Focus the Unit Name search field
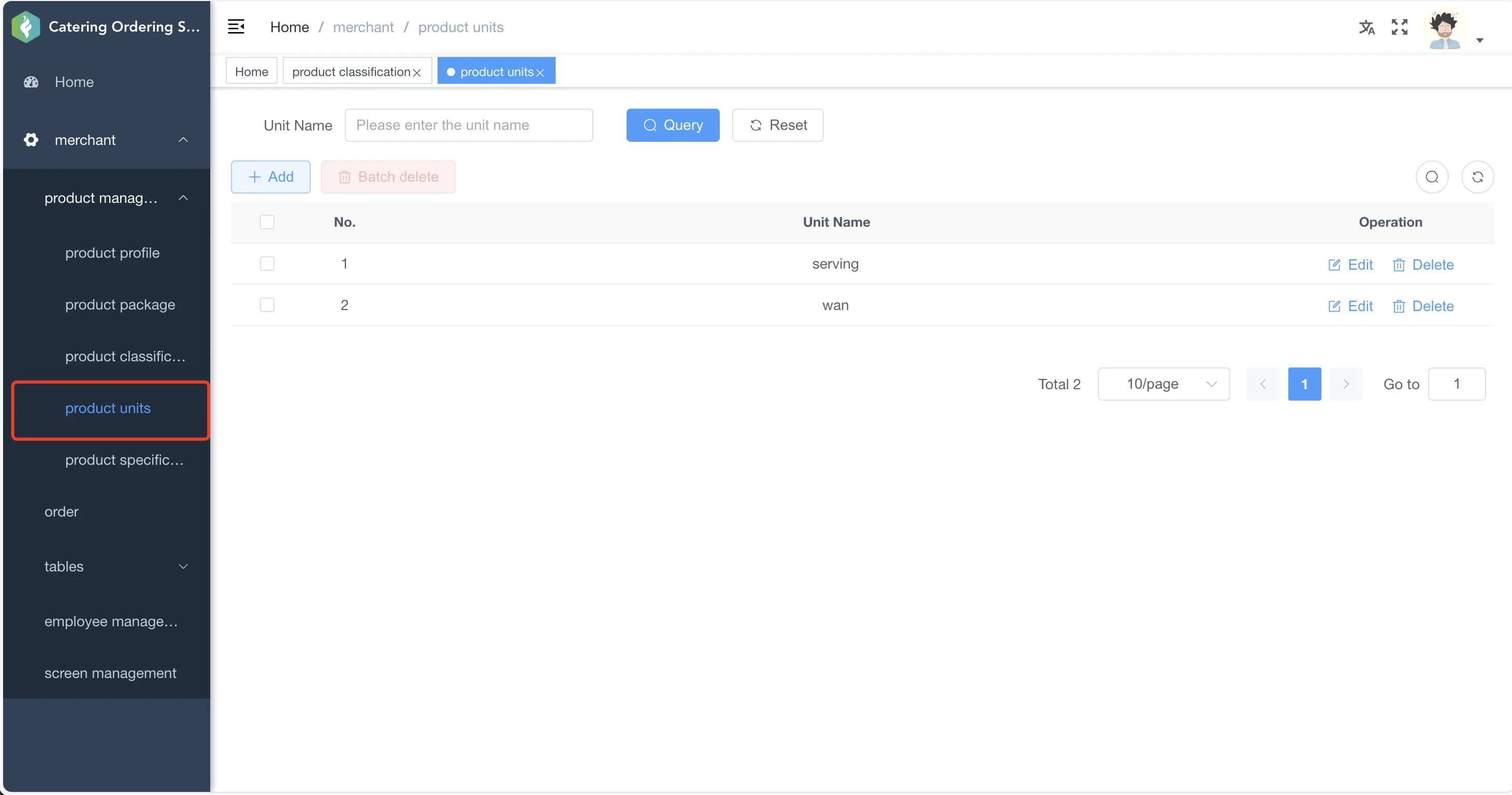This screenshot has height=795, width=1512. tap(469, 125)
